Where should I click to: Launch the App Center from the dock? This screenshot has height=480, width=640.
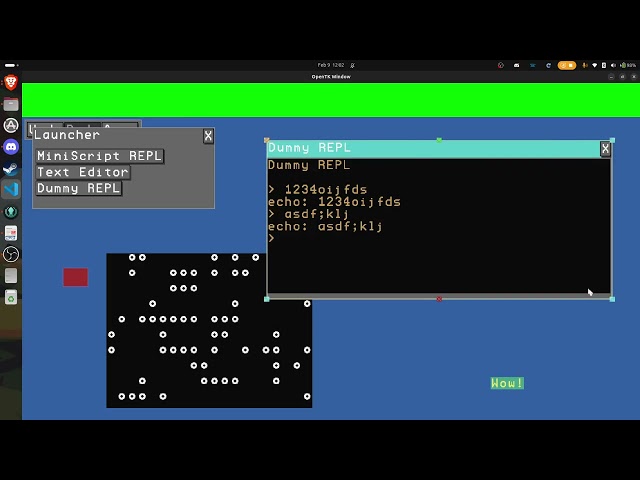click(x=11, y=125)
